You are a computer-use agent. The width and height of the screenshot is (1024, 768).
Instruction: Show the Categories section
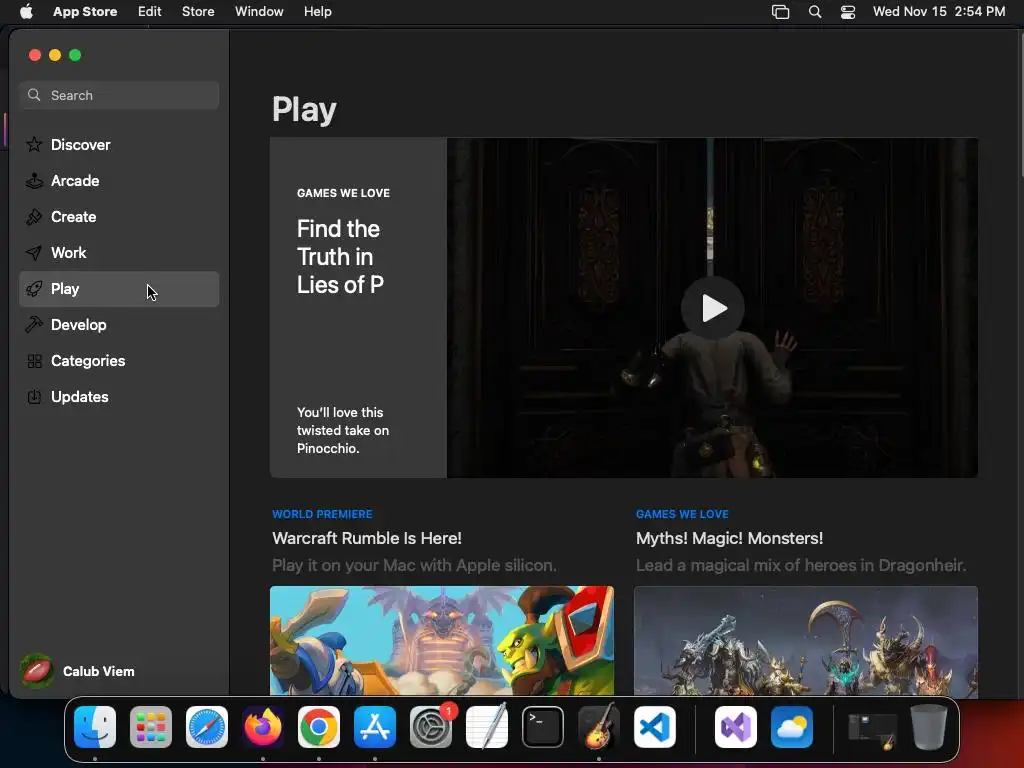click(119, 360)
